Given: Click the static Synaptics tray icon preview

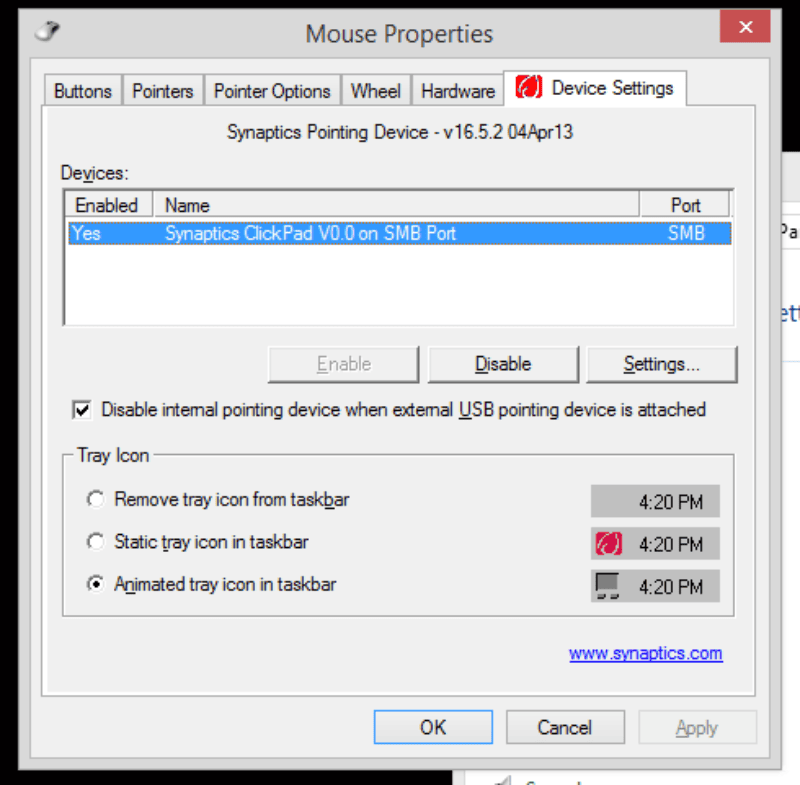Looking at the screenshot, I should tap(609, 544).
